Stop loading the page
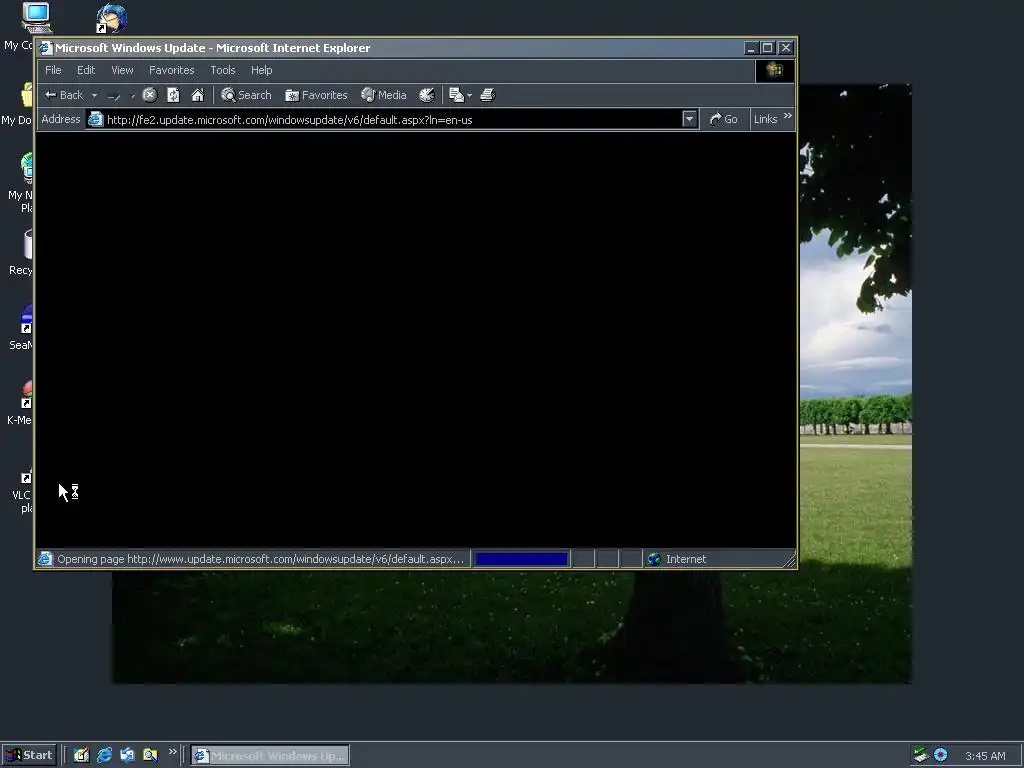The height and width of the screenshot is (768, 1024). [150, 95]
